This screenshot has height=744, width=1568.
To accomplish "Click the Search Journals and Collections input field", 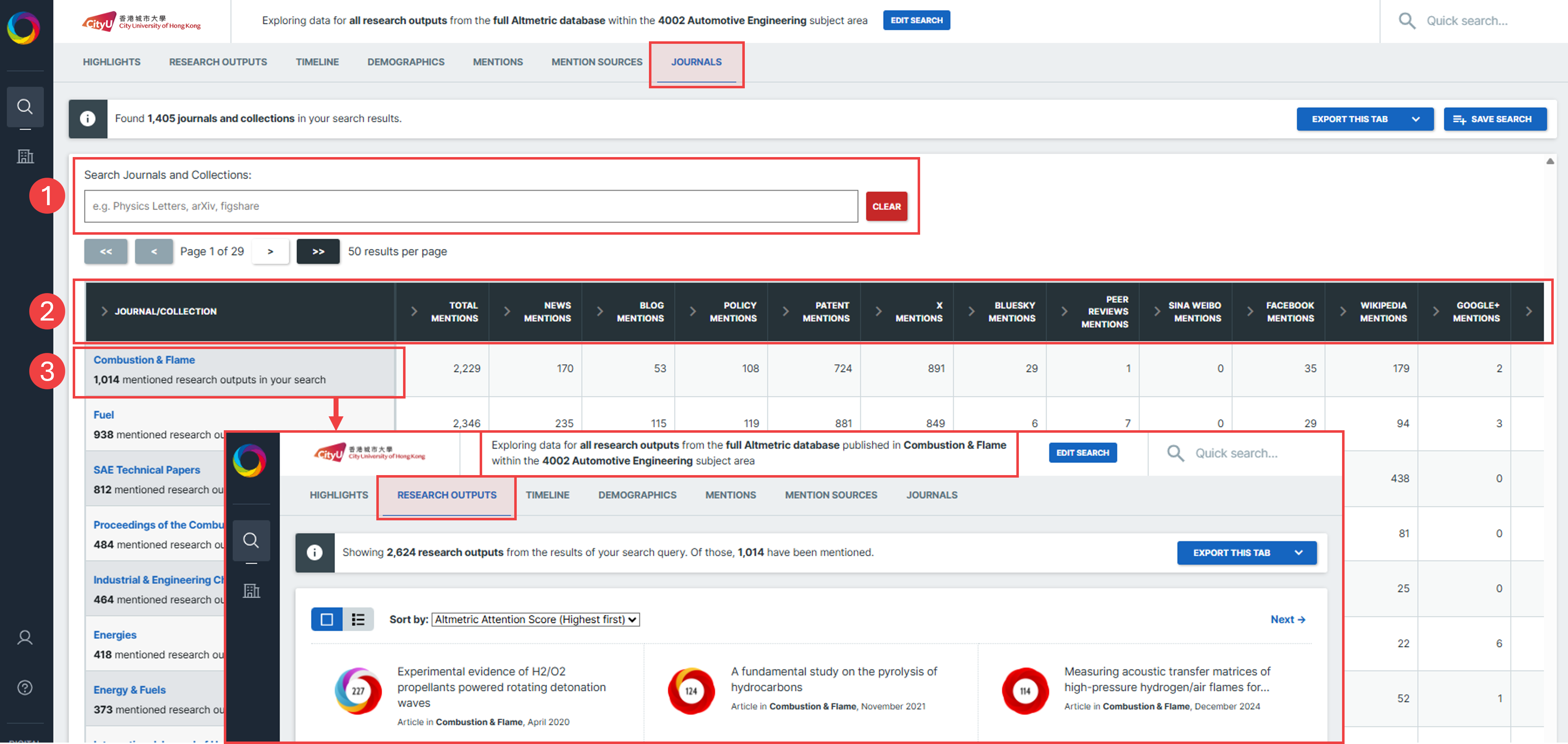I will click(470, 206).
